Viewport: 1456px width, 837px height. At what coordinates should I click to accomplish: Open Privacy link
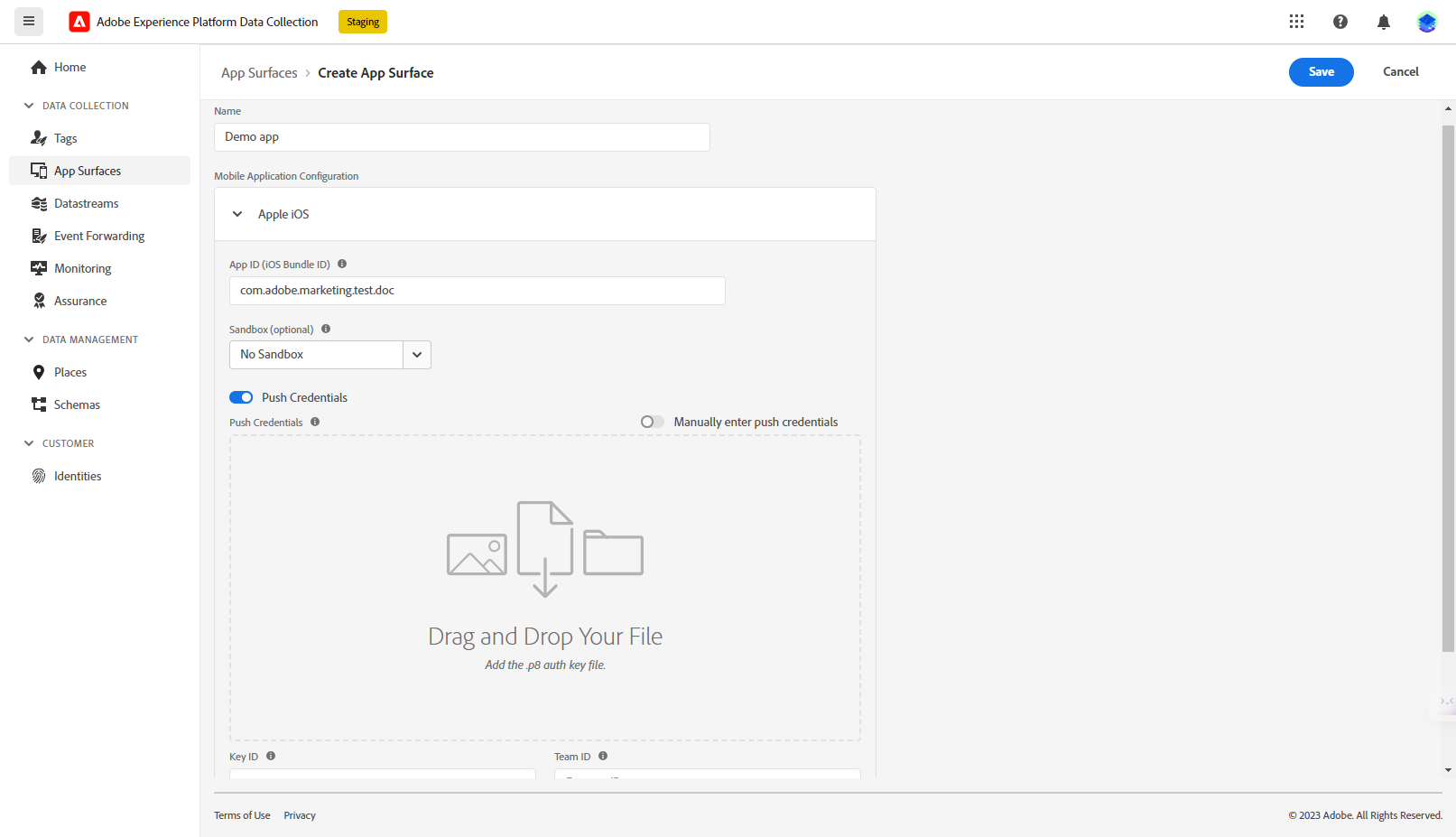coord(300,815)
